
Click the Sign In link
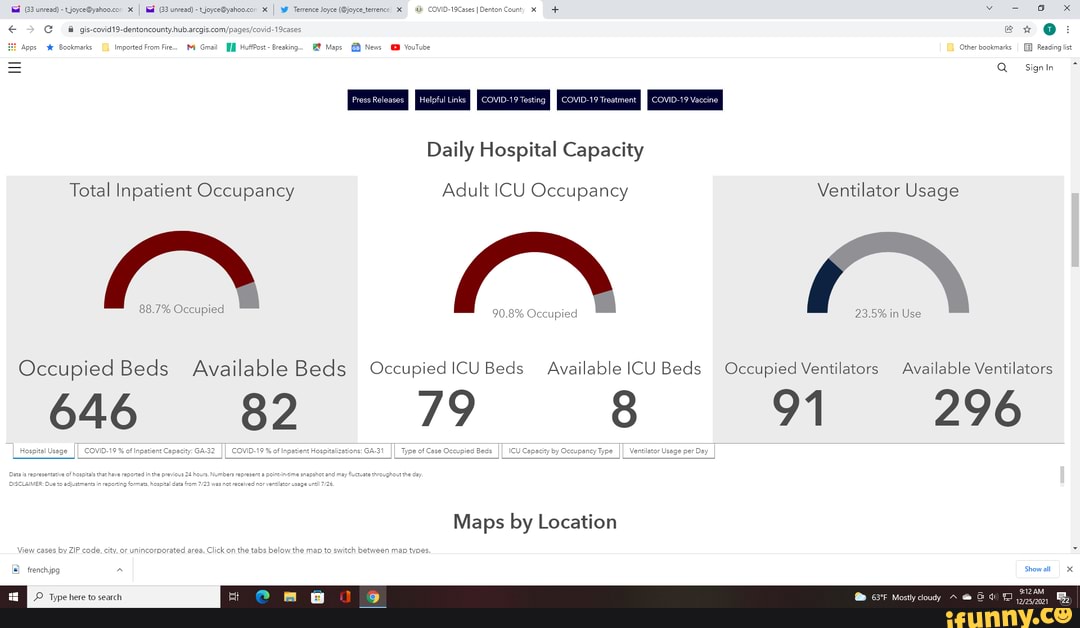tap(1039, 68)
